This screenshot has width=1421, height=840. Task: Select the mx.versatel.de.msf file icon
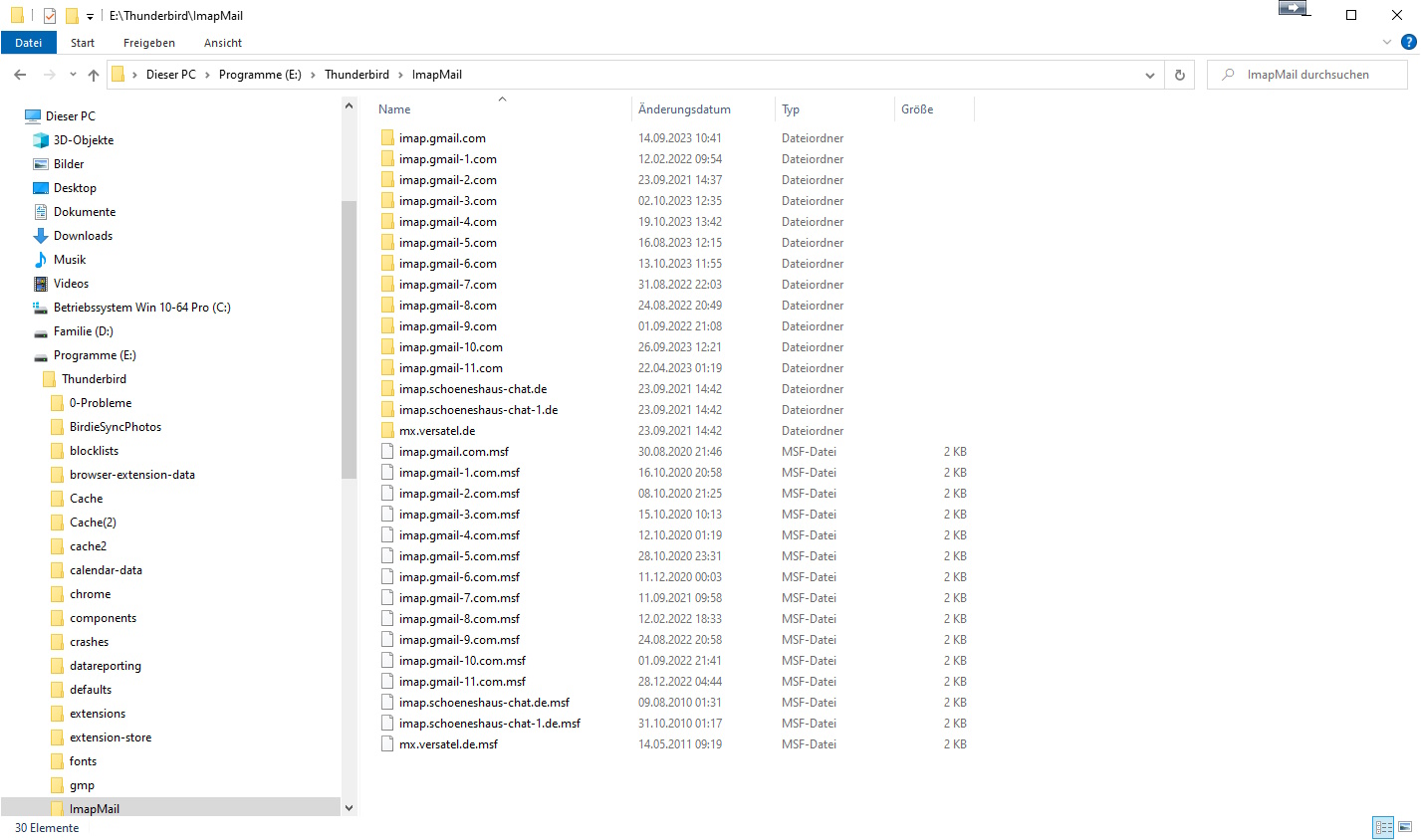click(387, 744)
